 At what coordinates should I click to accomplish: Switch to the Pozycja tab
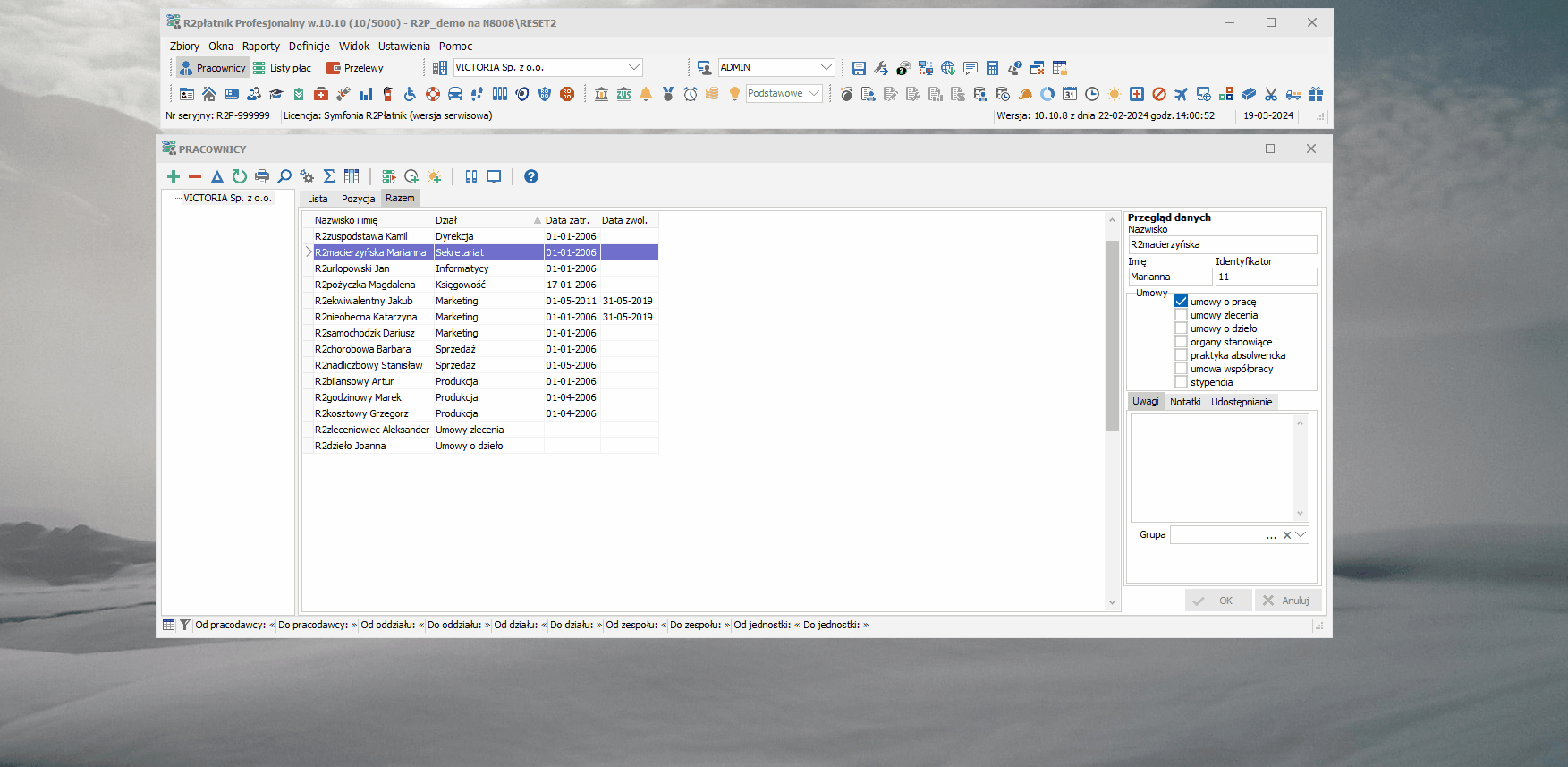coord(358,199)
